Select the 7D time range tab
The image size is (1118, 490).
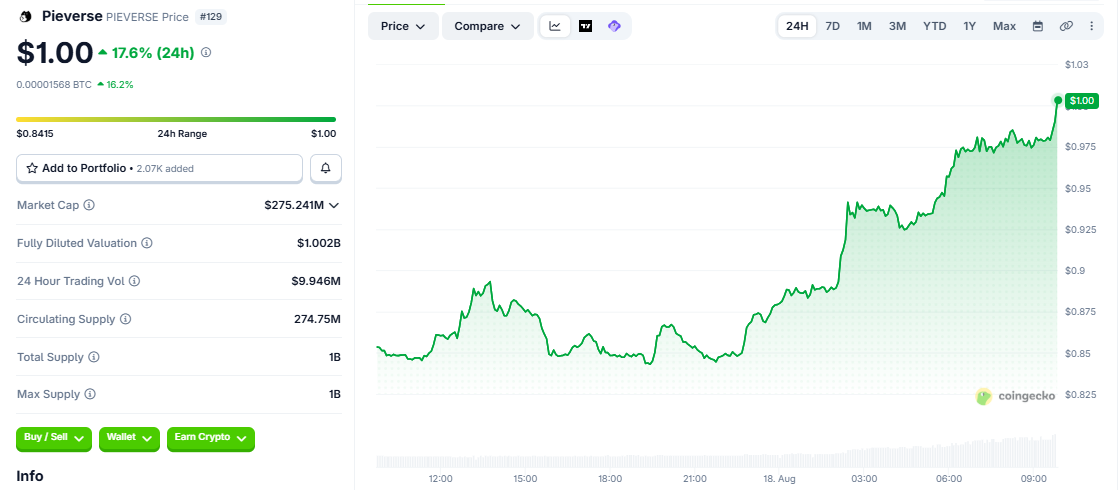coord(832,26)
